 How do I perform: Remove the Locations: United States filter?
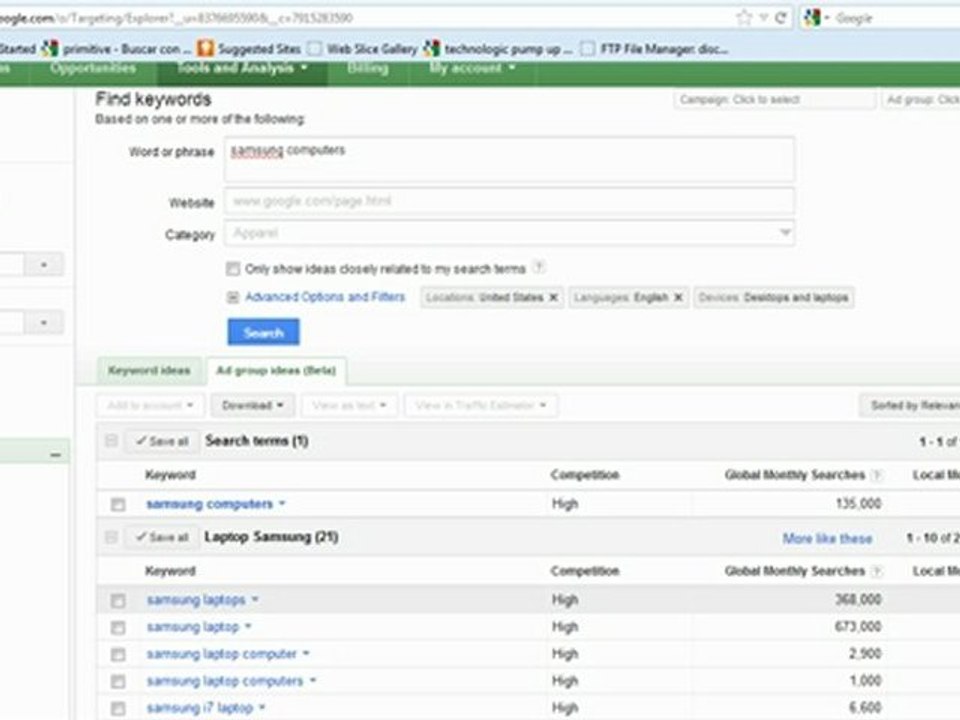[x=553, y=298]
